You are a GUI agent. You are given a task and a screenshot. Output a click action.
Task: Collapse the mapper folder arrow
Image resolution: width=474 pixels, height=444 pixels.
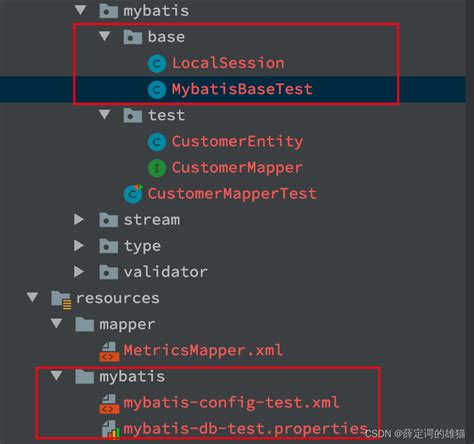(x=56, y=323)
